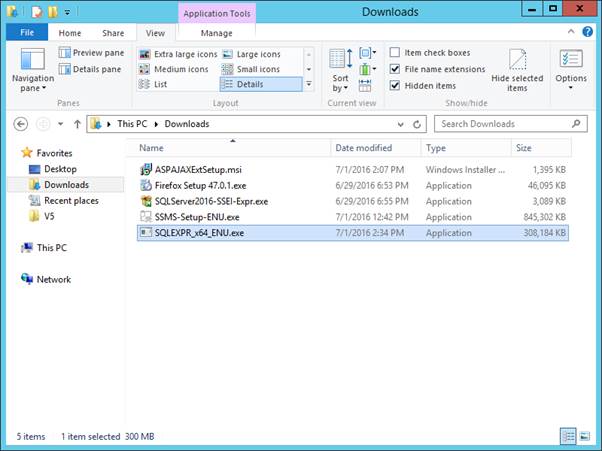
Task: Open the Navigation pane menu
Action: point(33,70)
